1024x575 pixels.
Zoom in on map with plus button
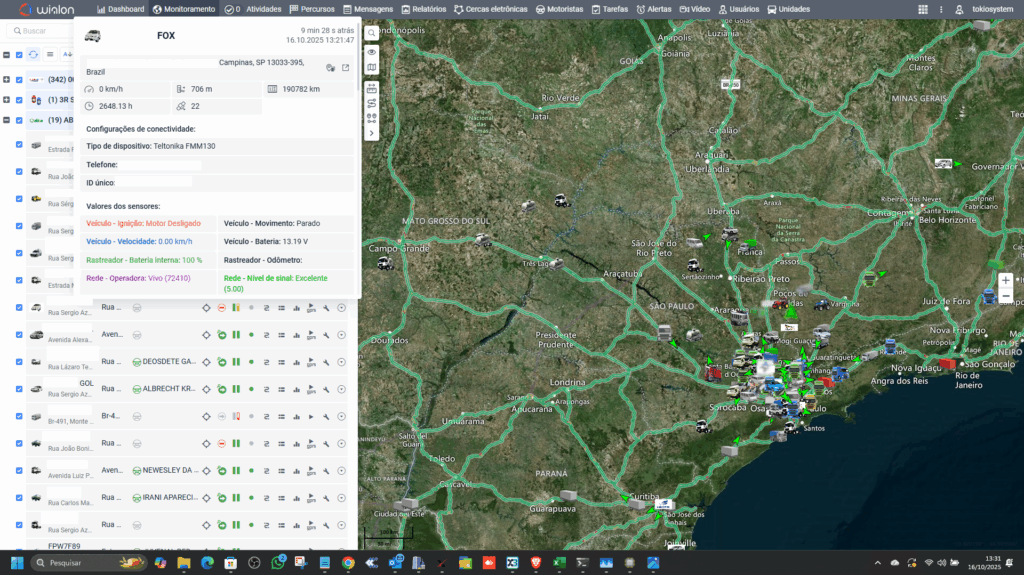click(1005, 281)
